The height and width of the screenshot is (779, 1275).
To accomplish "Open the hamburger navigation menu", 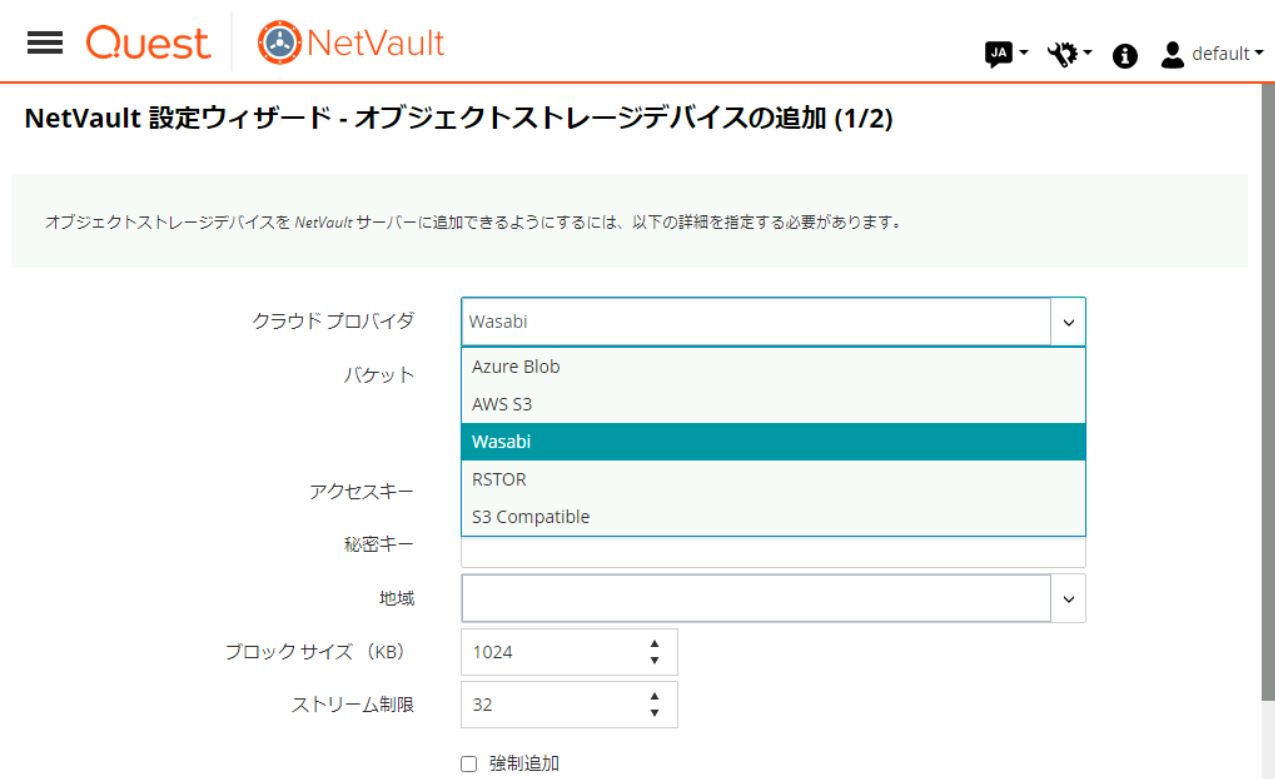I will tap(45, 43).
